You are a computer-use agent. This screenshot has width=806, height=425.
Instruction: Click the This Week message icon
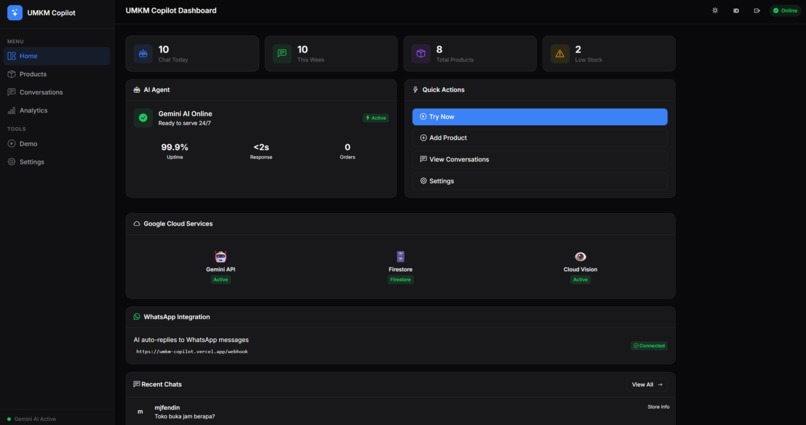coord(282,53)
